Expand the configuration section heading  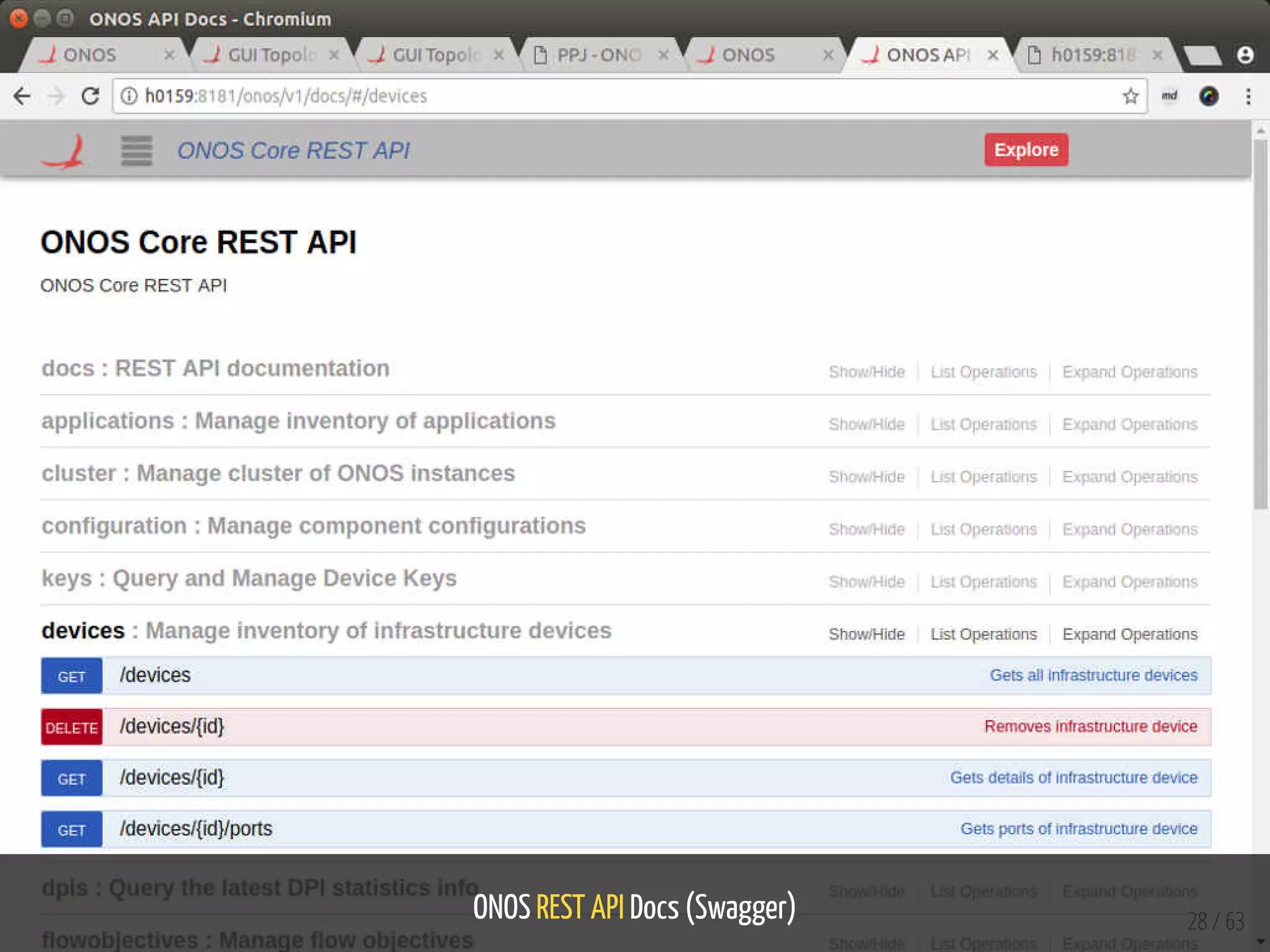pos(313,526)
